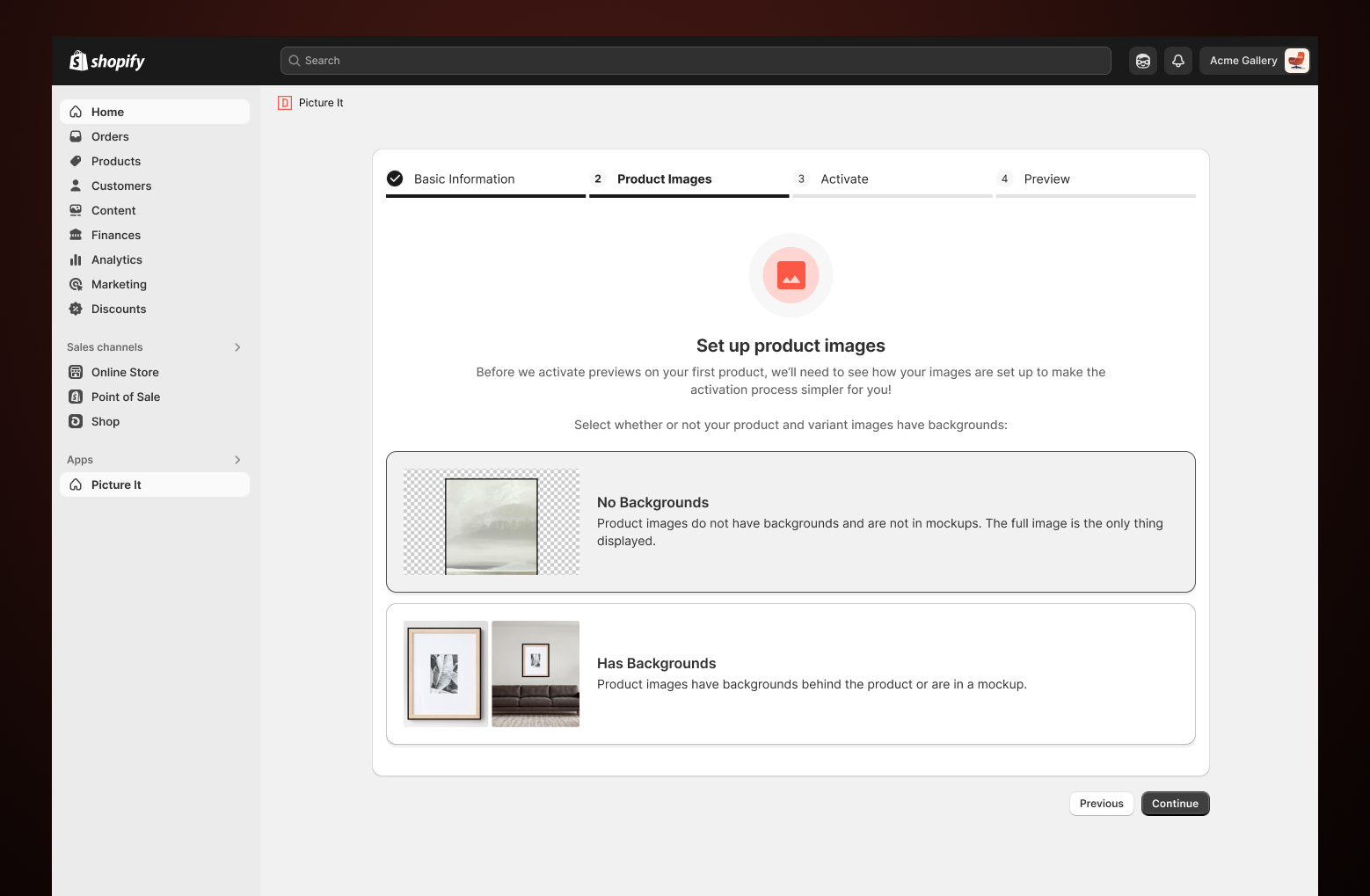Open Finances in the sidebar
This screenshot has width=1370, height=896.
pyautogui.click(x=155, y=235)
